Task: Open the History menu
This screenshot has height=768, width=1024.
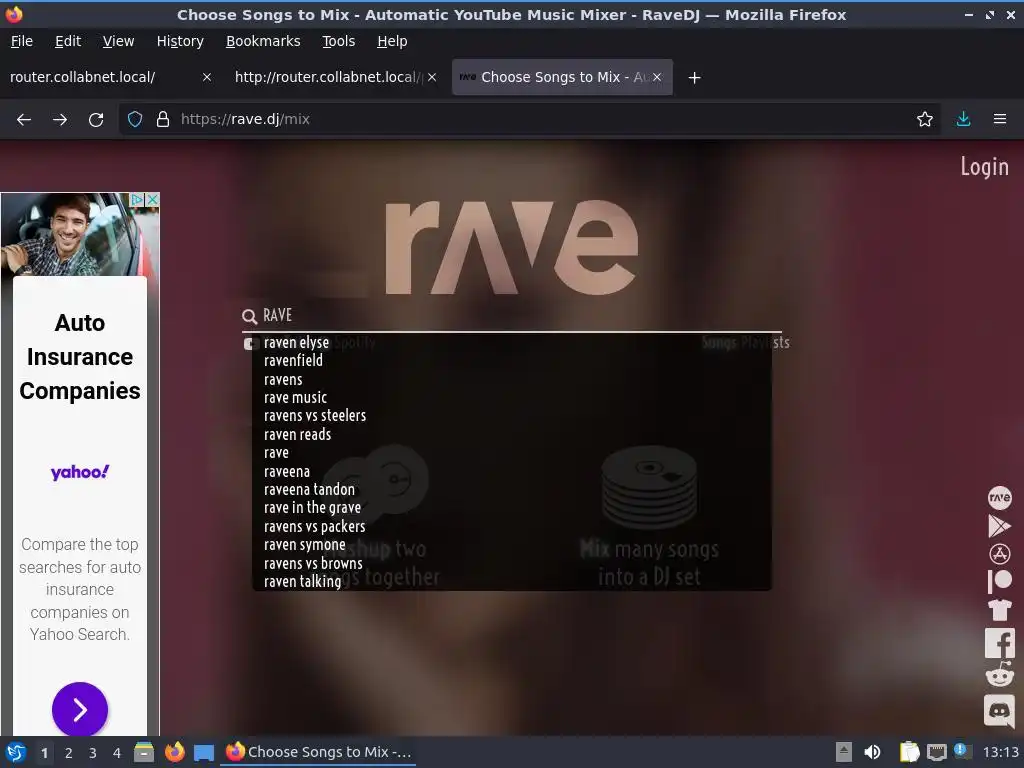Action: pyautogui.click(x=180, y=41)
